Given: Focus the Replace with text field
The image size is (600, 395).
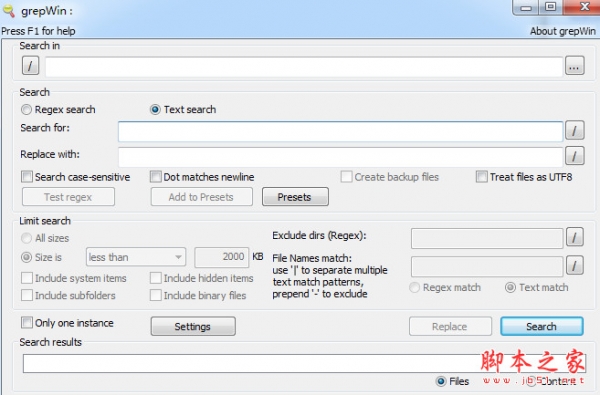Looking at the screenshot, I should point(340,156).
